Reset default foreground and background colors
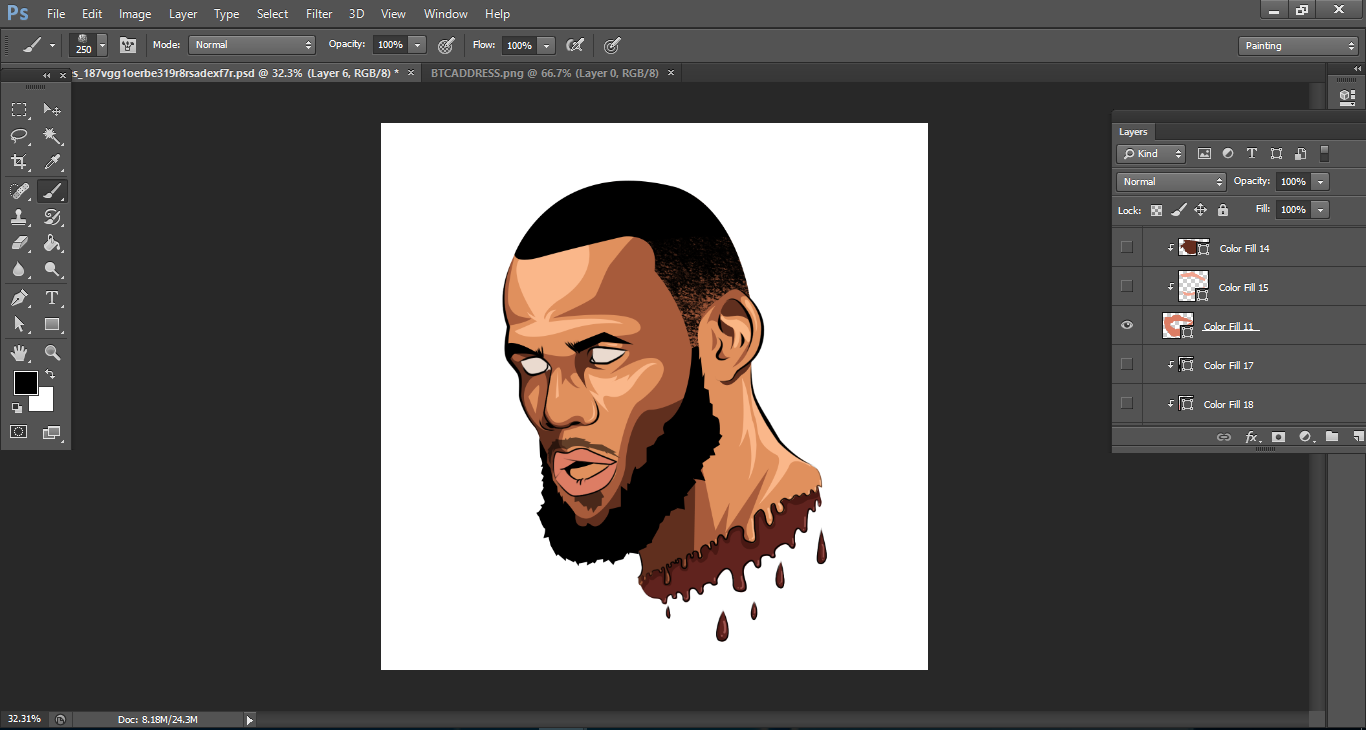Screen dimensions: 1366x730 pos(17,407)
